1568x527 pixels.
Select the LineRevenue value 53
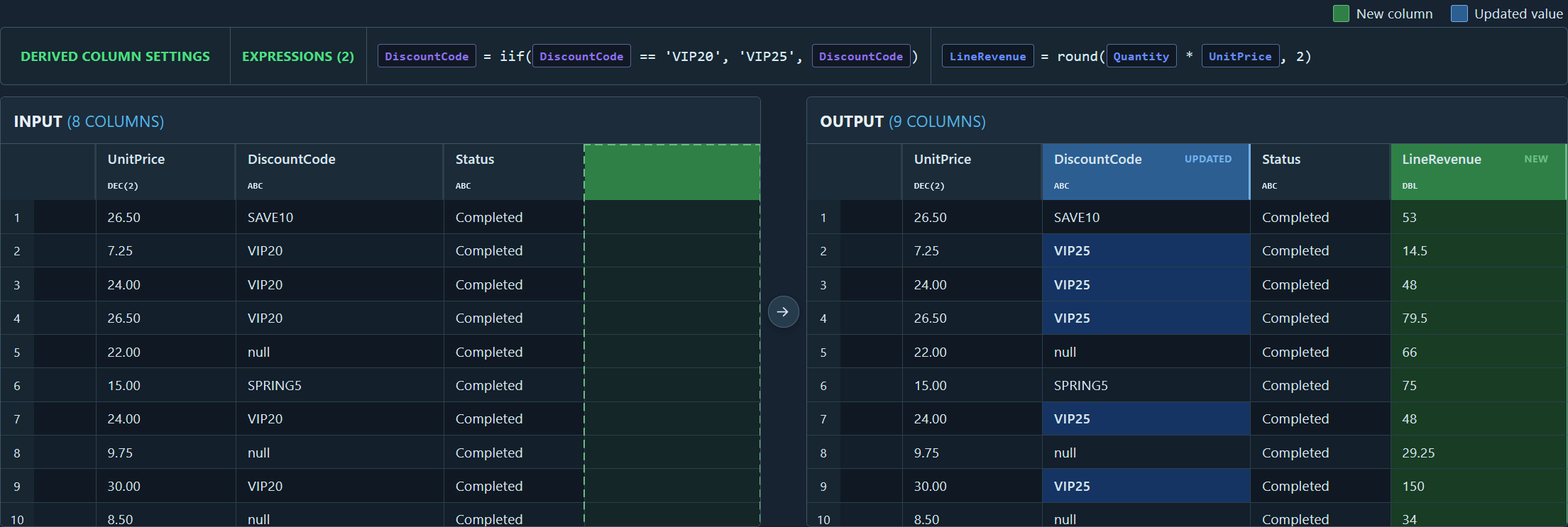pos(1479,217)
